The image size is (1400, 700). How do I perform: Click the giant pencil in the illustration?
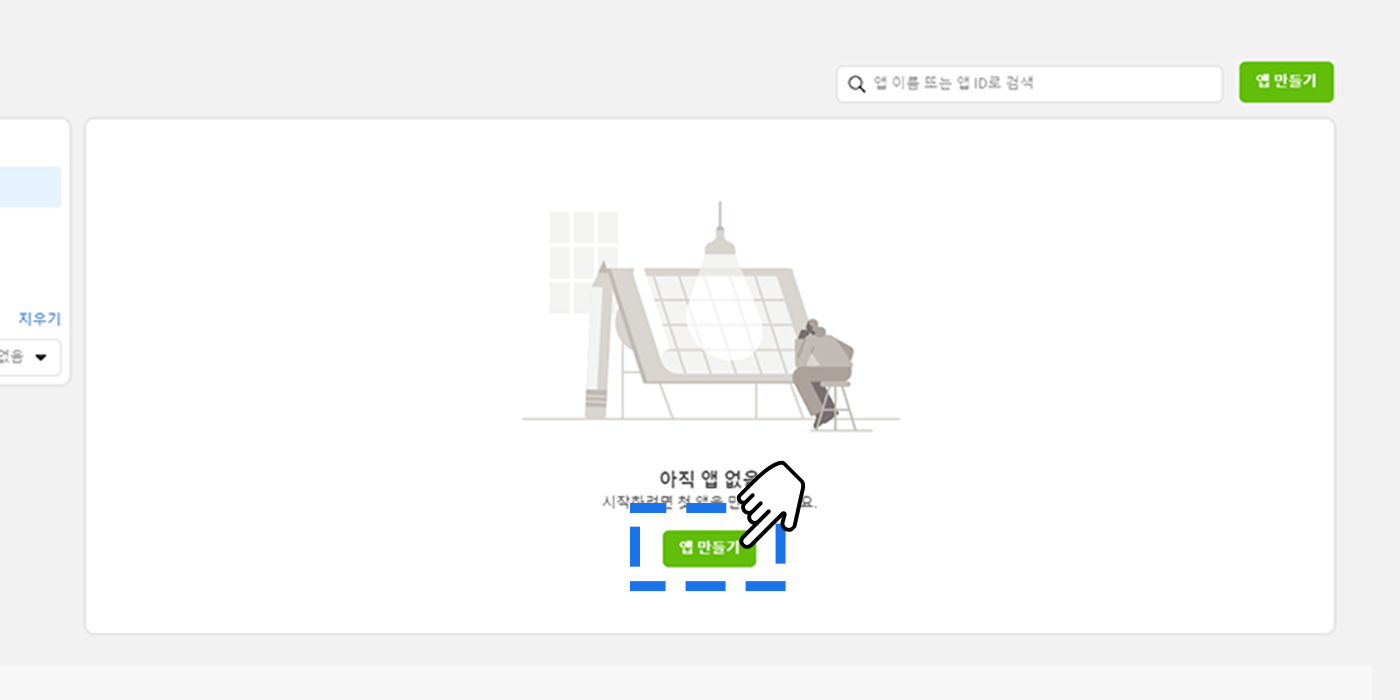click(598, 340)
